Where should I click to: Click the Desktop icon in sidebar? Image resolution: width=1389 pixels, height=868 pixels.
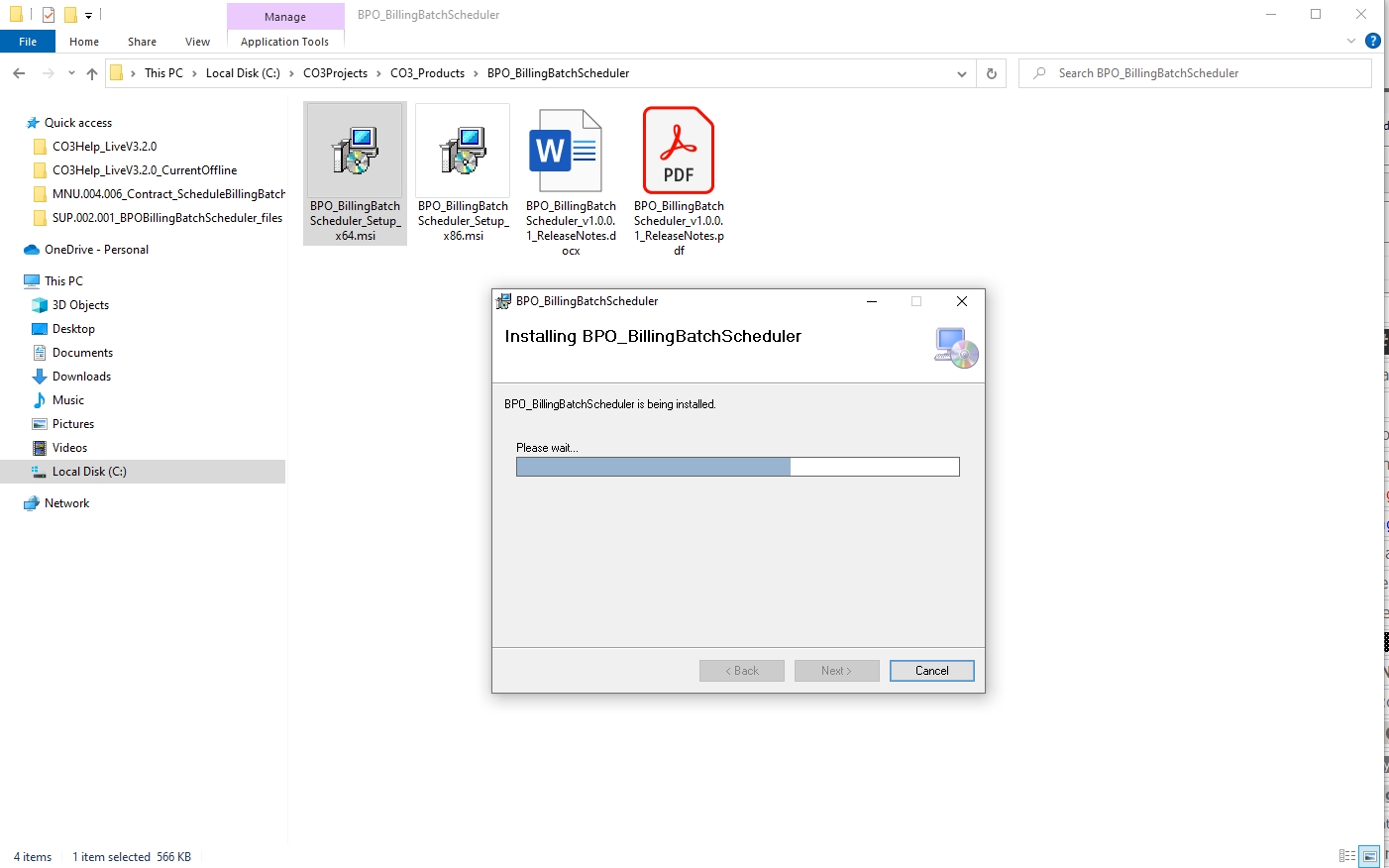[40, 329]
